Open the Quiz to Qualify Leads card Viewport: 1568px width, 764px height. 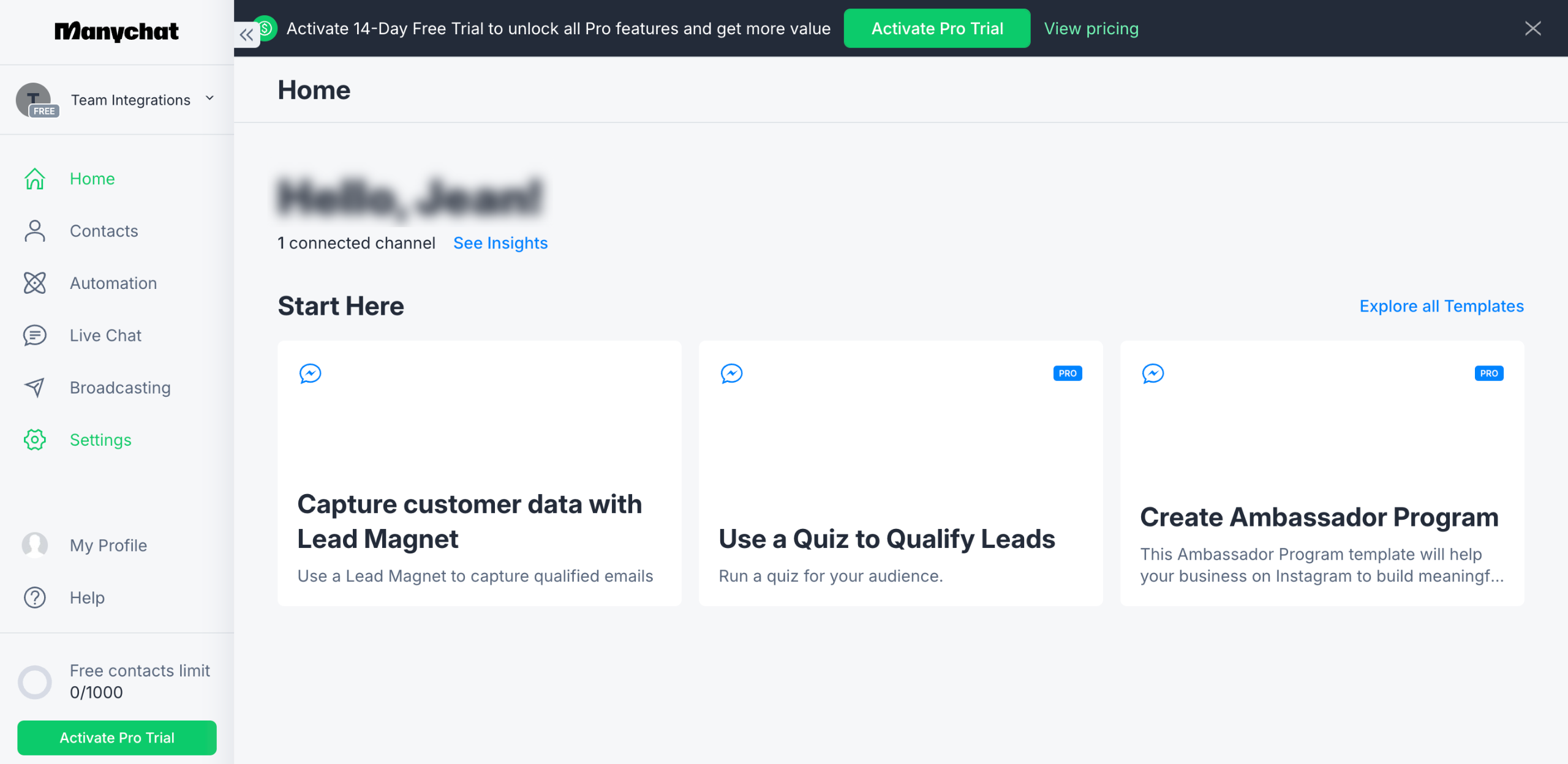click(x=900, y=473)
